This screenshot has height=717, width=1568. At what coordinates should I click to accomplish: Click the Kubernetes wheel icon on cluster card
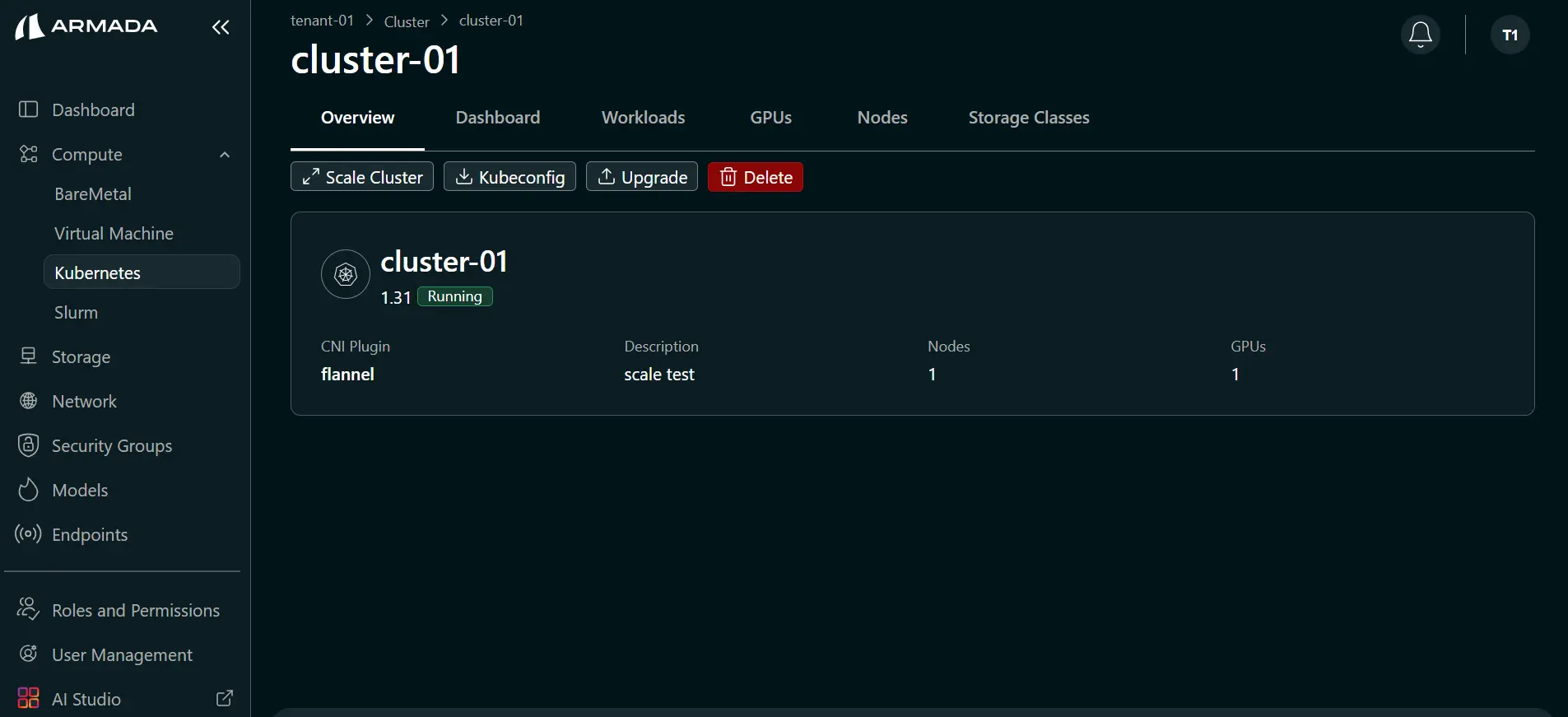click(346, 274)
